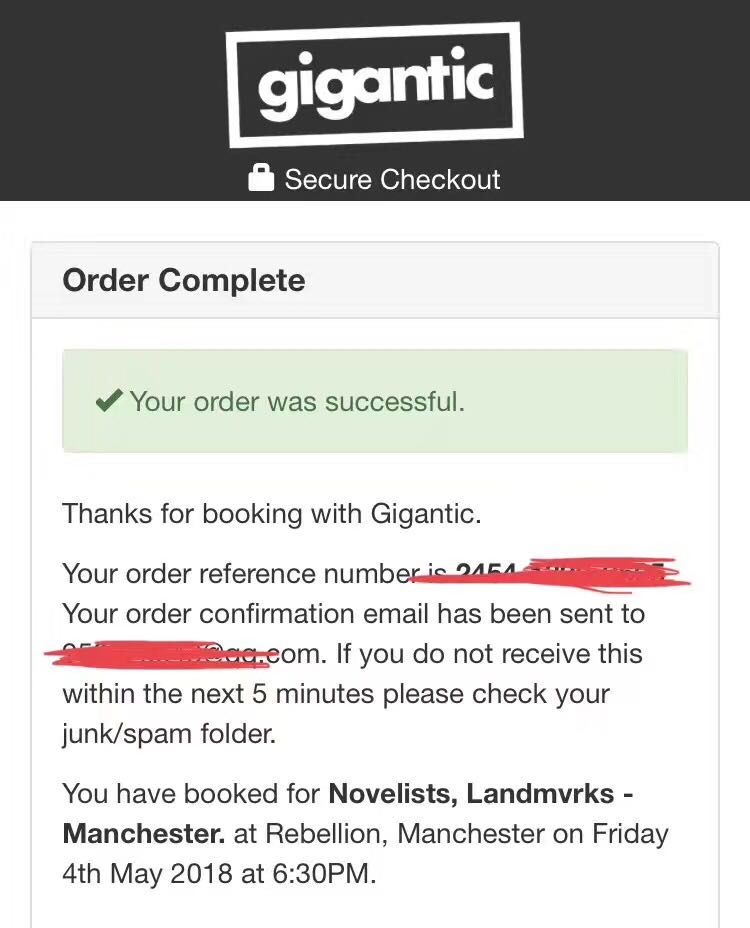The height and width of the screenshot is (928, 750).
Task: Open the bold 'Novelists, Landmvrks -' event name
Action: [x=481, y=794]
